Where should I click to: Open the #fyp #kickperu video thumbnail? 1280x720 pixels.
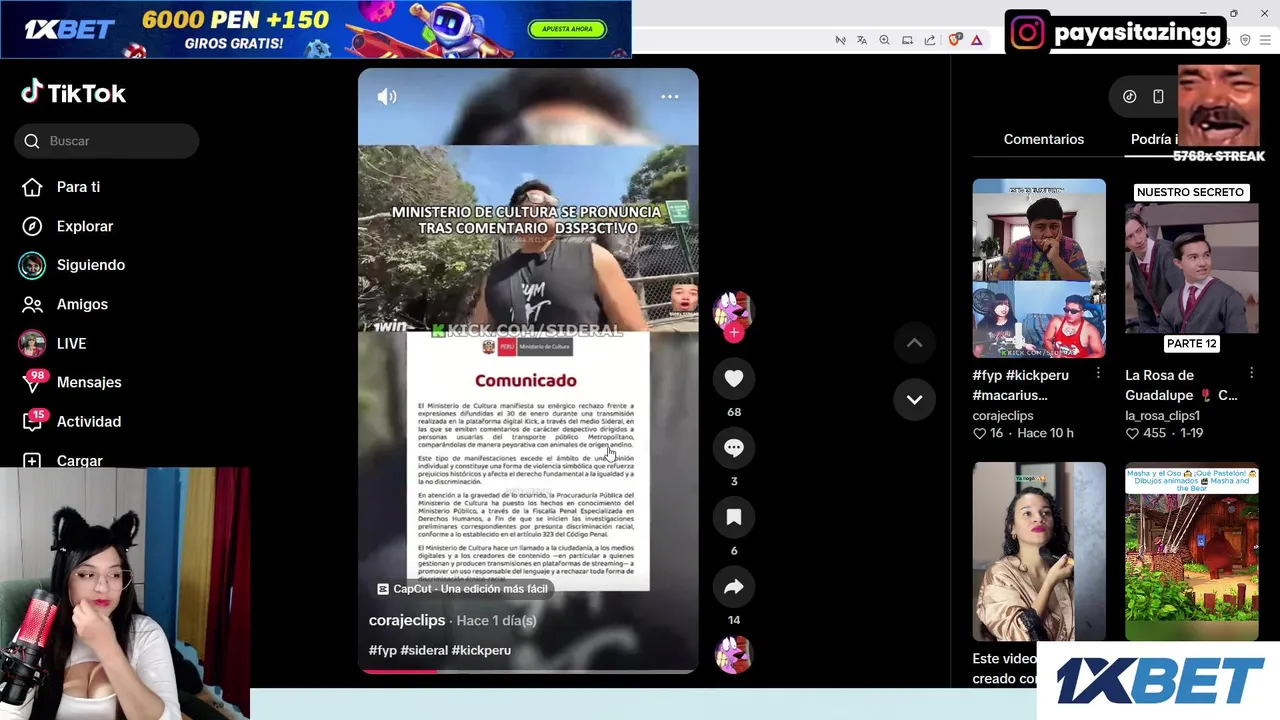pyautogui.click(x=1039, y=268)
